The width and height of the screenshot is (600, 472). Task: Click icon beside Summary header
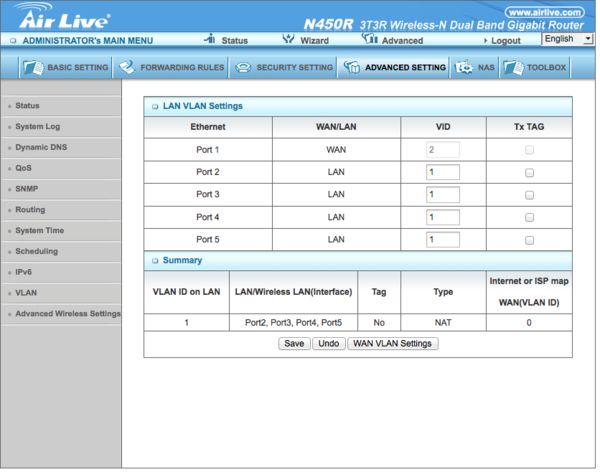click(155, 261)
